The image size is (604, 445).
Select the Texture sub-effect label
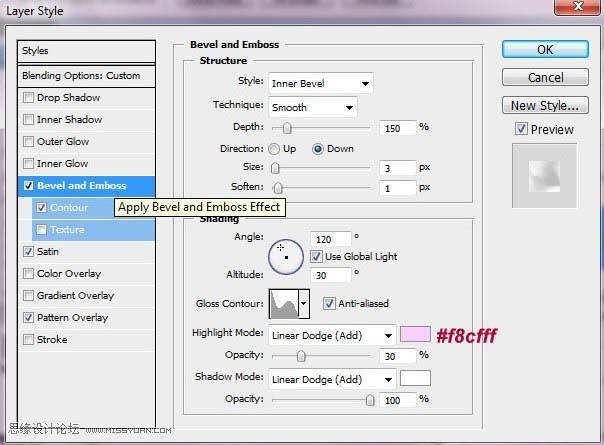(x=67, y=230)
